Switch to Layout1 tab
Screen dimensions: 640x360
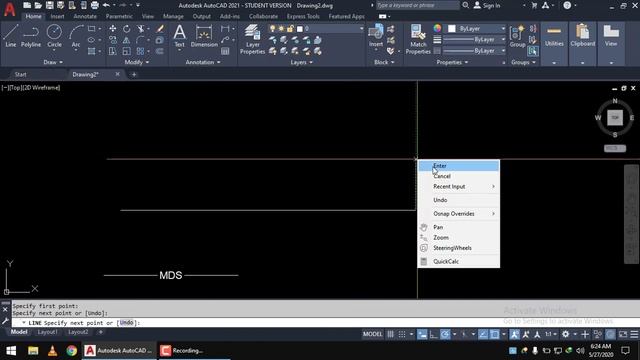tap(47, 332)
